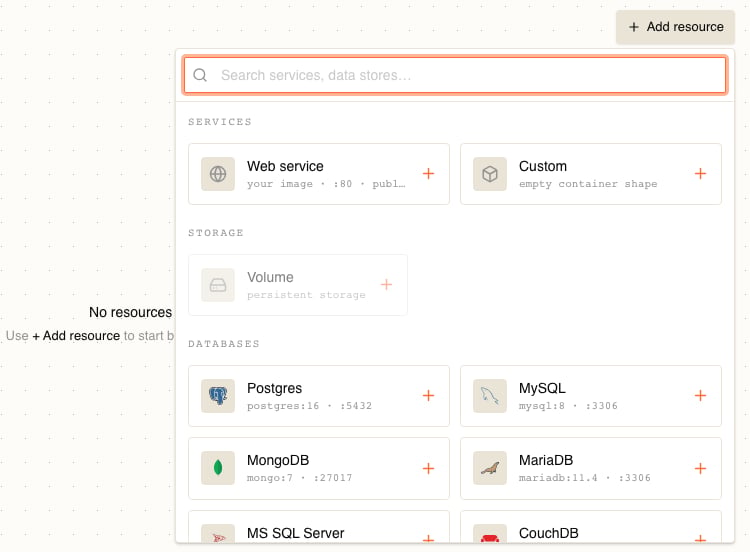Image resolution: width=750 pixels, height=552 pixels.
Task: Click the Volume card title
Action: 270,277
